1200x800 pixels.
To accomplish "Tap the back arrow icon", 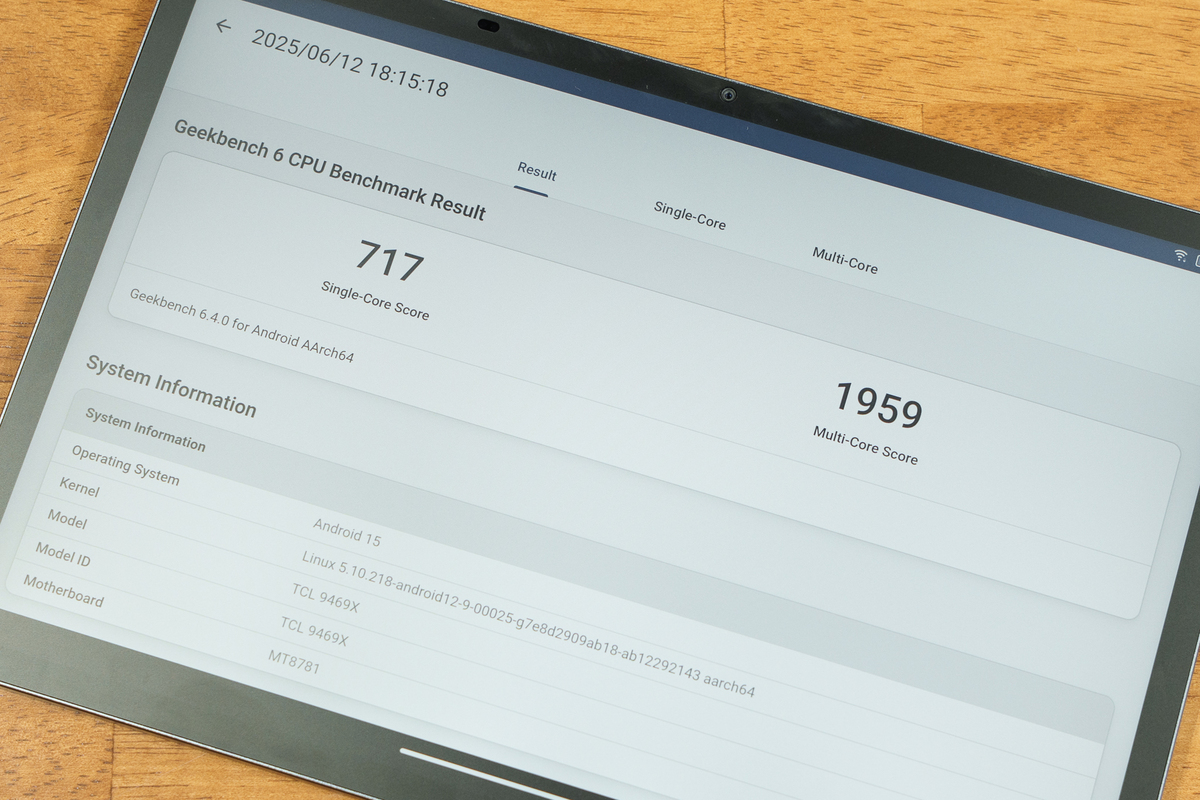I will point(223,27).
